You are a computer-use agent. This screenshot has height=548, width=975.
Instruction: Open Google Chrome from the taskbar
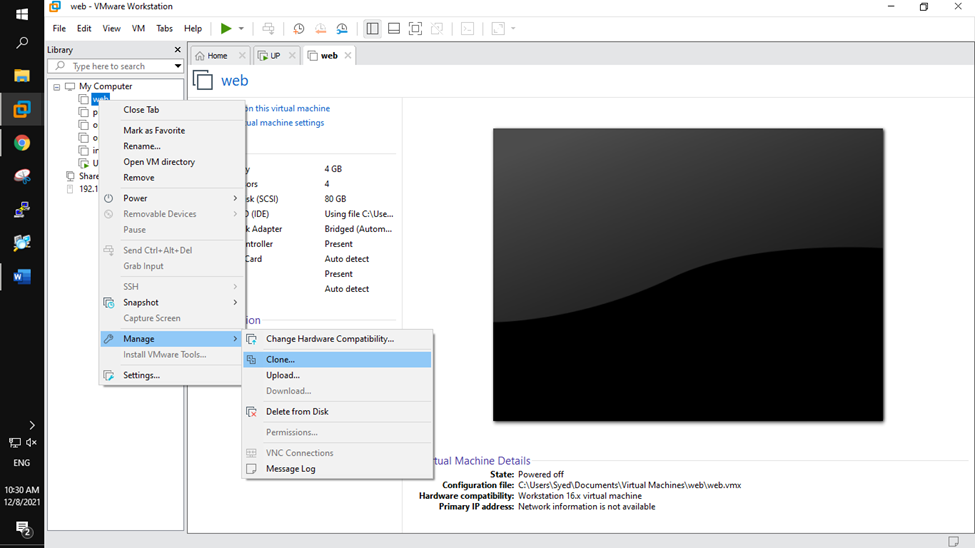[22, 143]
